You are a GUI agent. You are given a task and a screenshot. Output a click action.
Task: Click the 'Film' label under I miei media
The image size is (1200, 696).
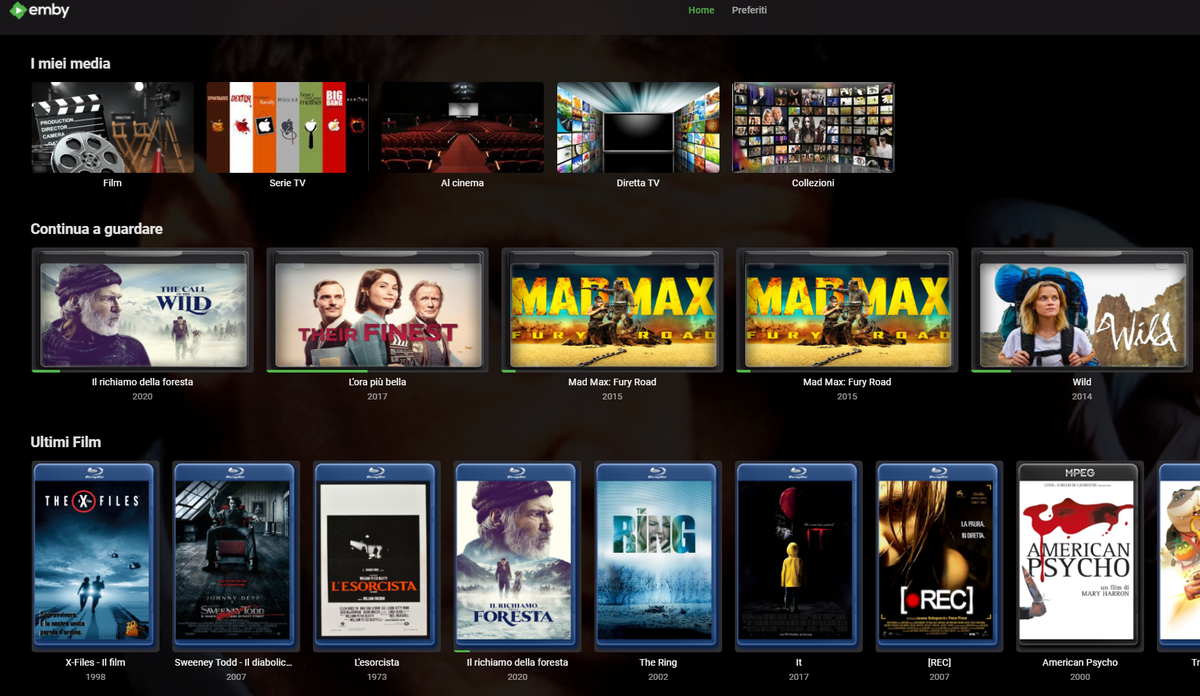(112, 183)
